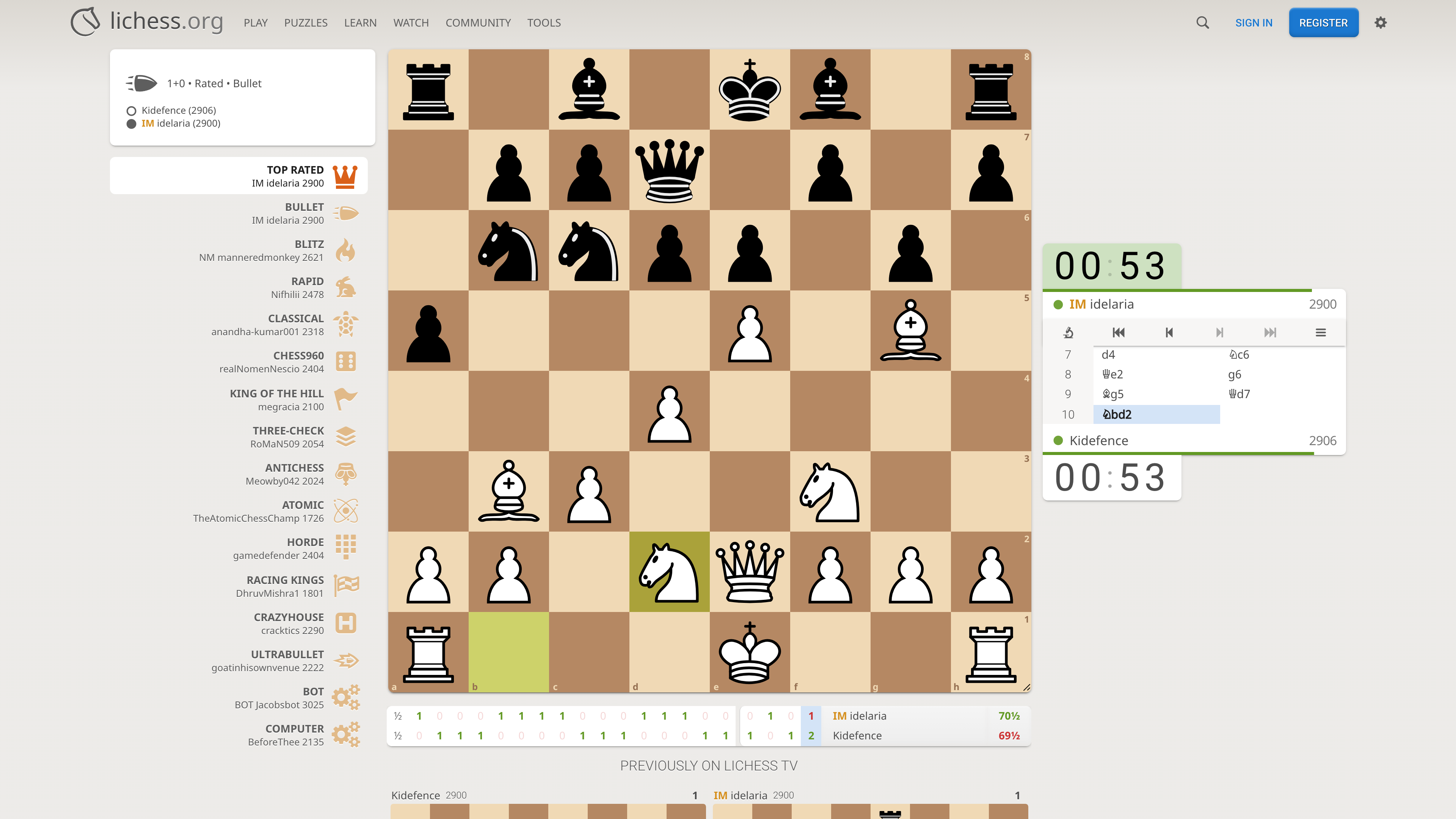Open the game hamburger menu
1456x819 pixels.
tap(1321, 333)
